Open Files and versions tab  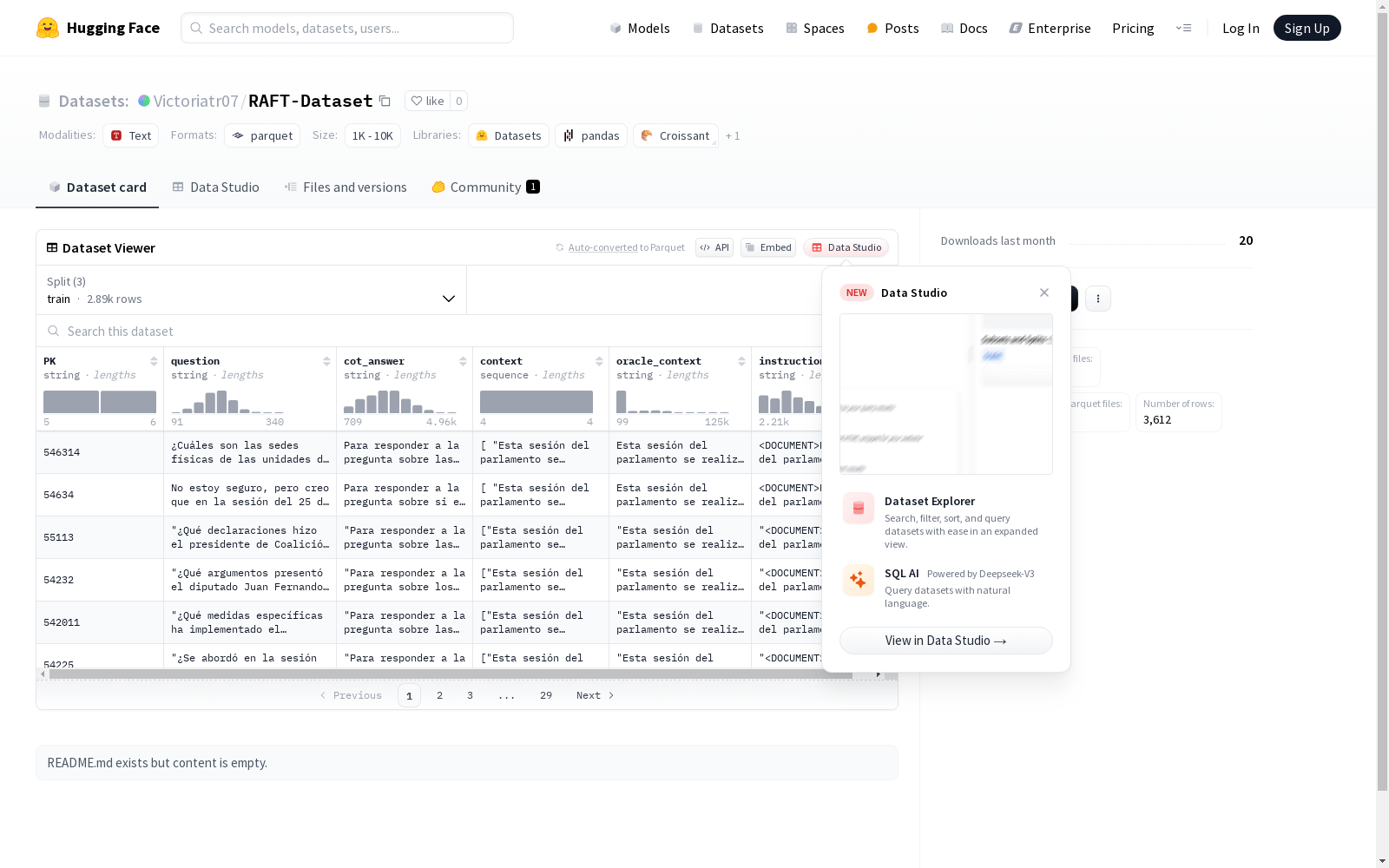tap(346, 187)
